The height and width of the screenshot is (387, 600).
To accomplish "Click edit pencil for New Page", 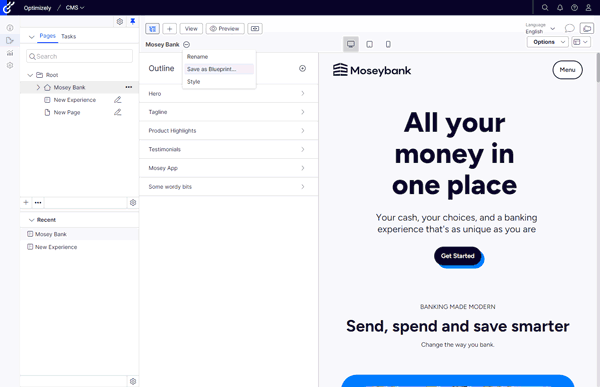I will pos(117,112).
